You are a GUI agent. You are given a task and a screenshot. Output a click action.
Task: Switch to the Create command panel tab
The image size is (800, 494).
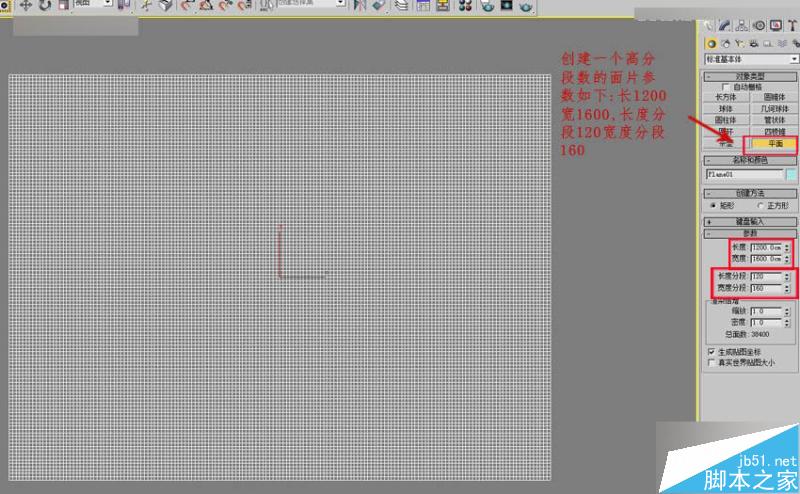pos(708,26)
